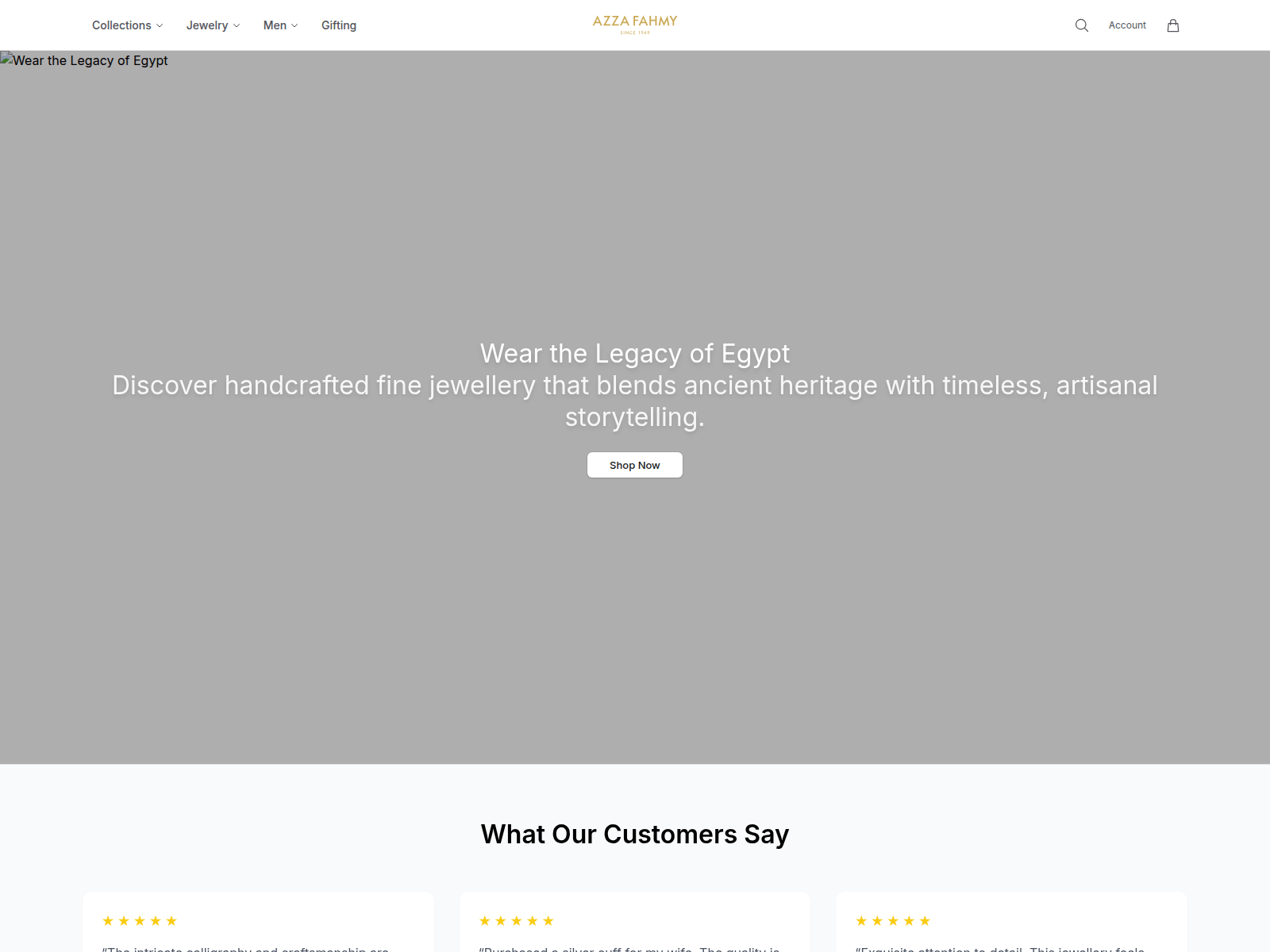Click the Azza Fahmy logo
The width and height of the screenshot is (1270, 952).
point(635,25)
